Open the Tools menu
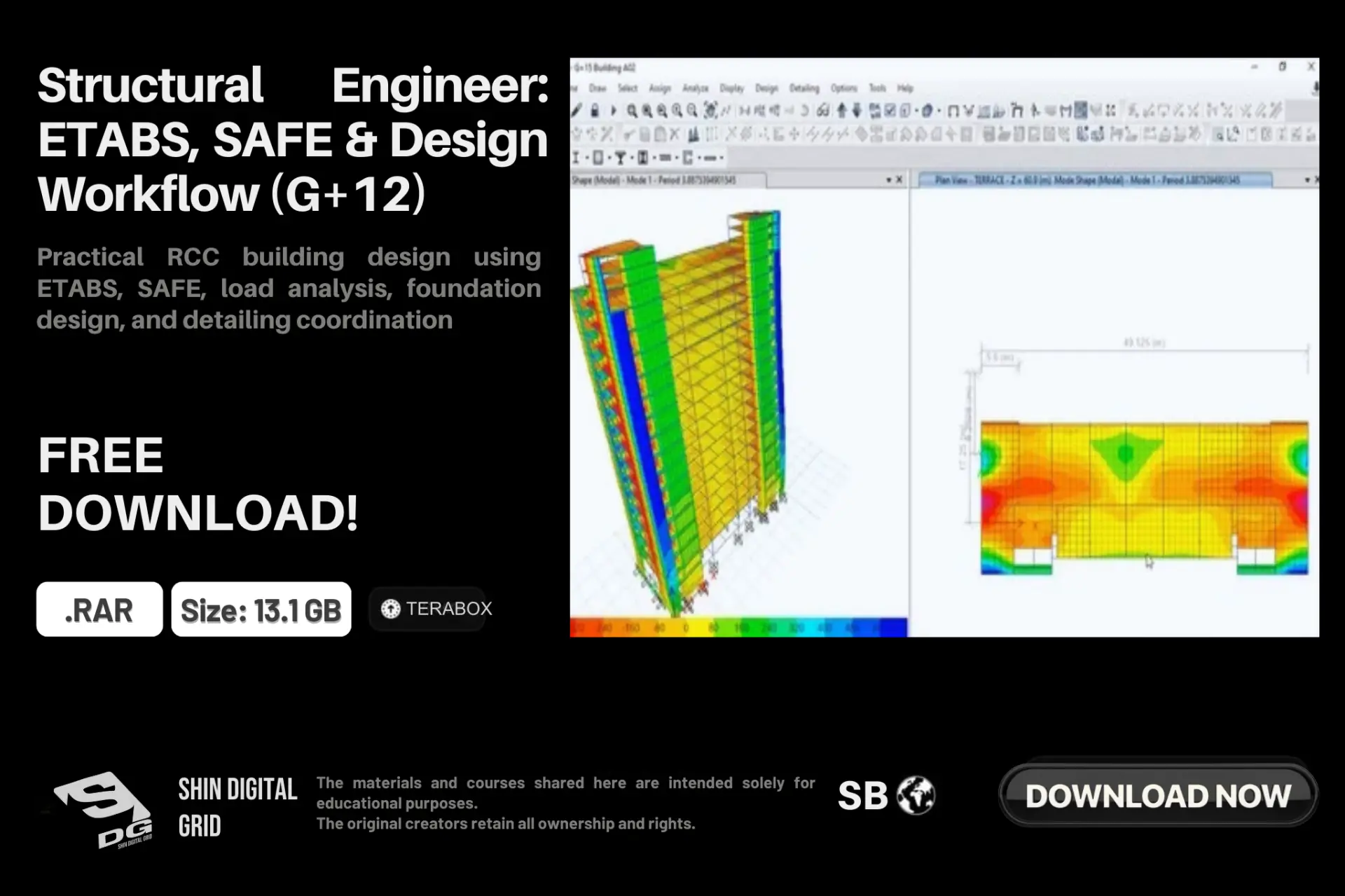The image size is (1345, 896). click(878, 88)
